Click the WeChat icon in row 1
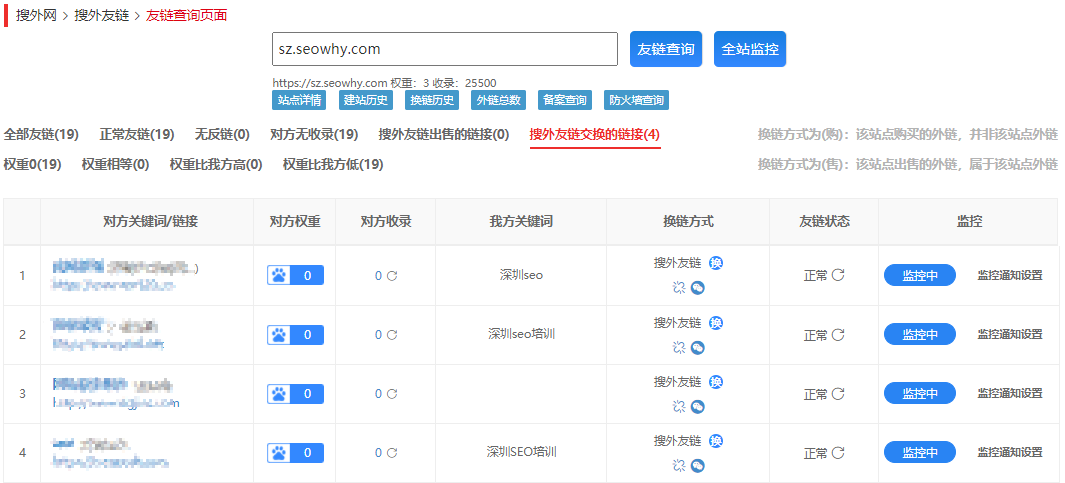 pos(698,288)
